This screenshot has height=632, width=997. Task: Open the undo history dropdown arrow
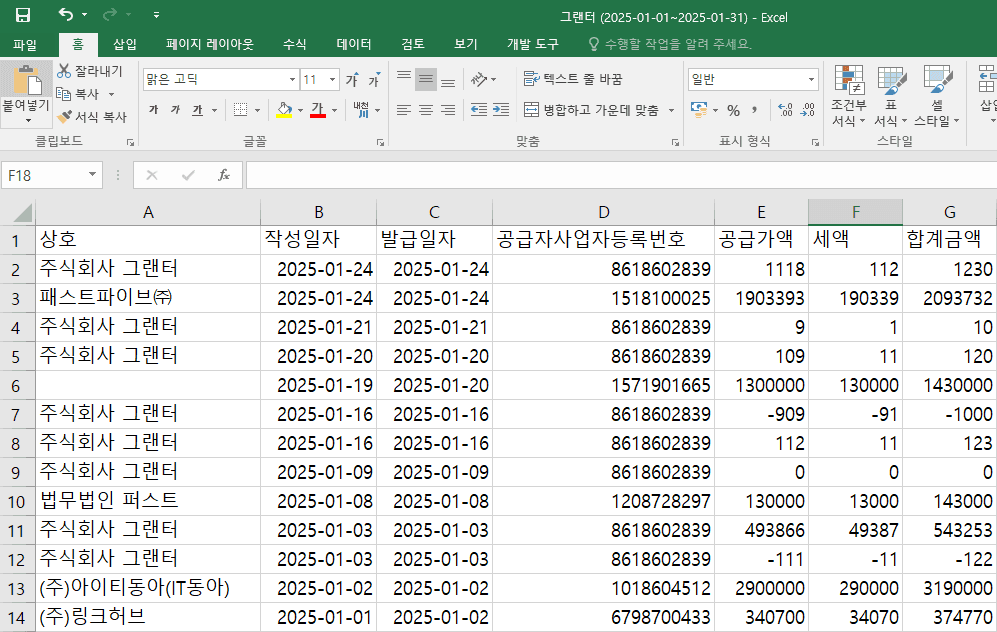84,15
